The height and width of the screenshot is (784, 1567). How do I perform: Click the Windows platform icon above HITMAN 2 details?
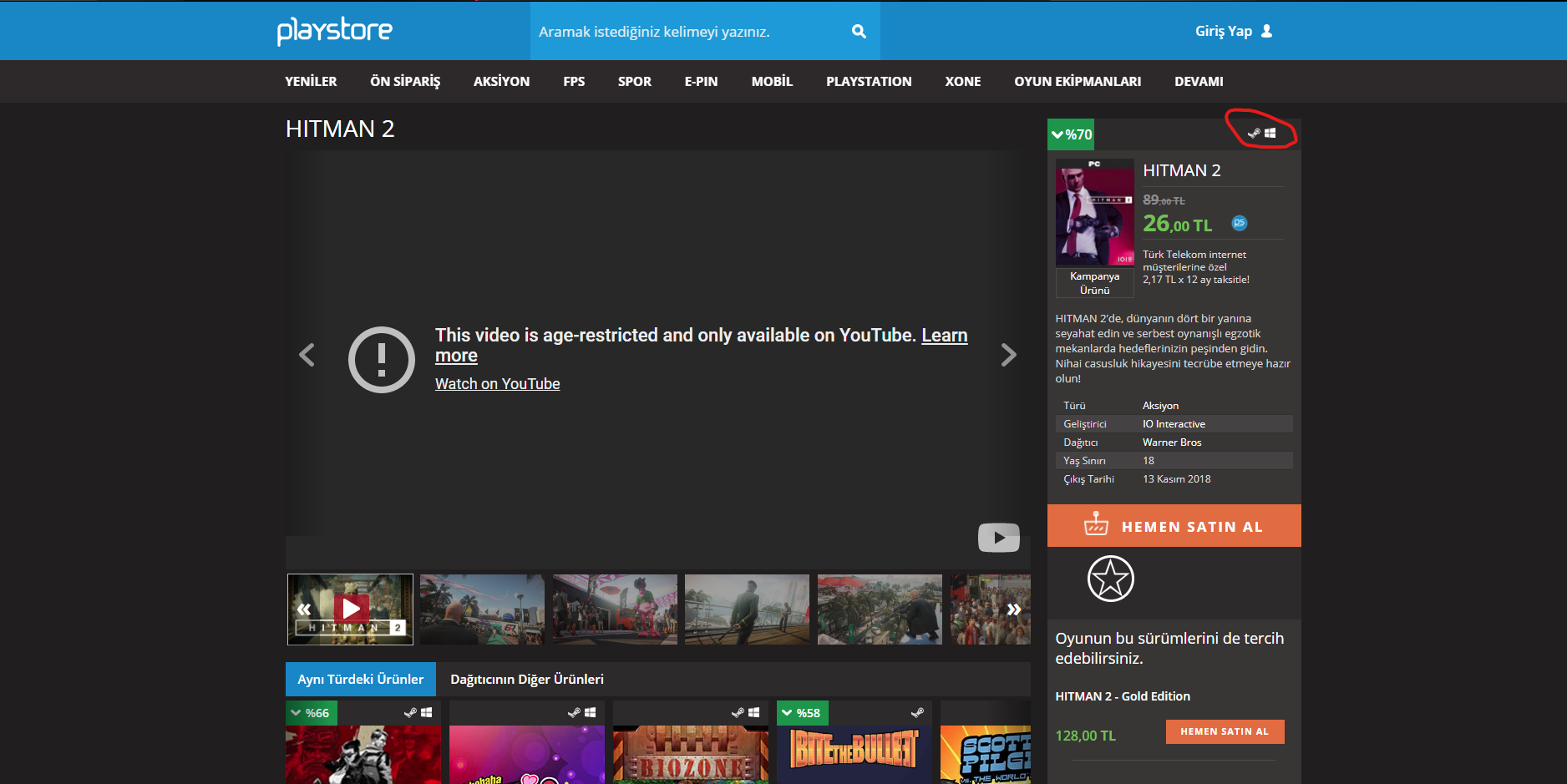tap(1270, 134)
